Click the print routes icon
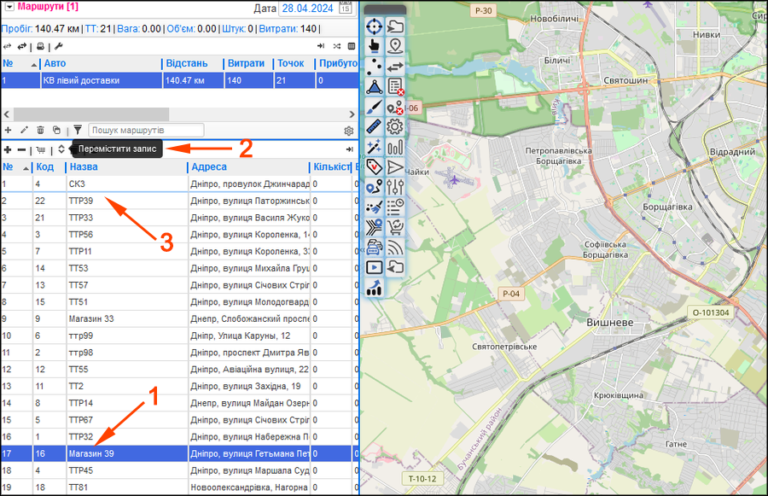This screenshot has width=768, height=496. pos(41,47)
